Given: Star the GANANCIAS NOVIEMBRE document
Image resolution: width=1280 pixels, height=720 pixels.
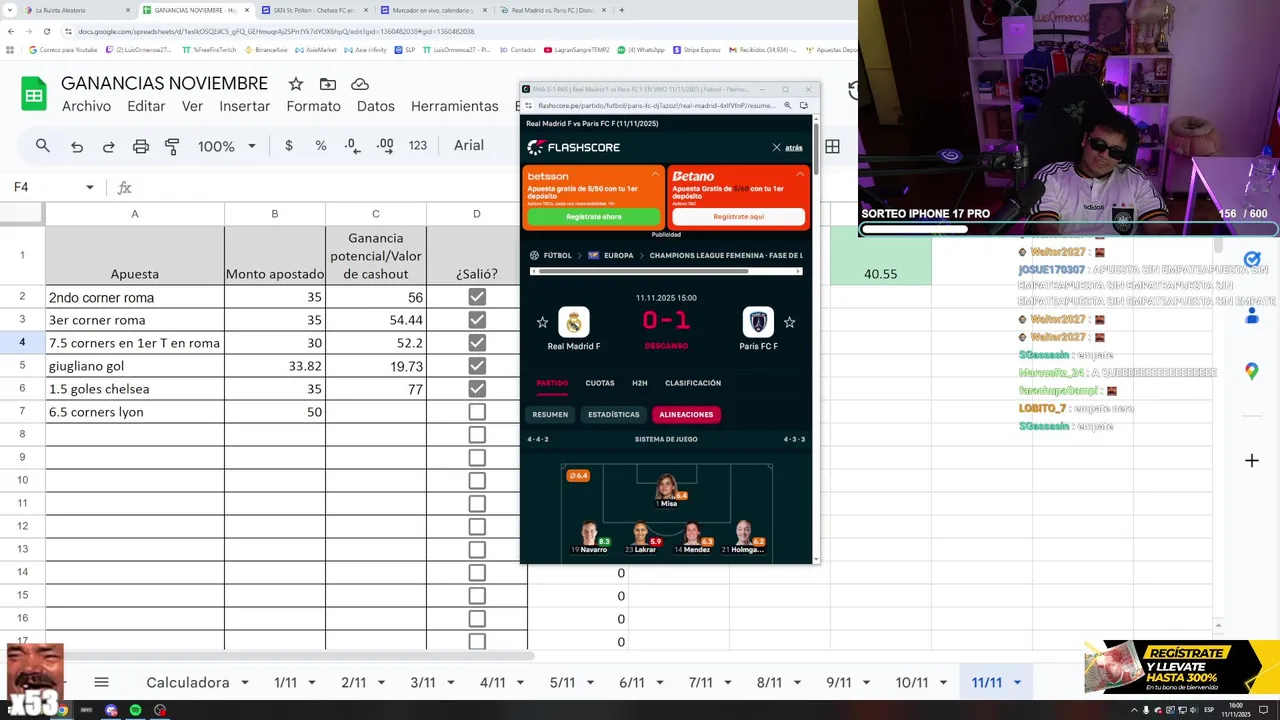Looking at the screenshot, I should (295, 84).
